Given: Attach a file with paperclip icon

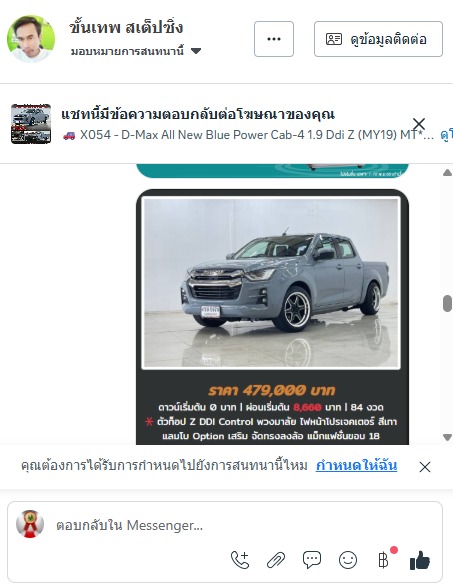Looking at the screenshot, I should click(x=276, y=560).
